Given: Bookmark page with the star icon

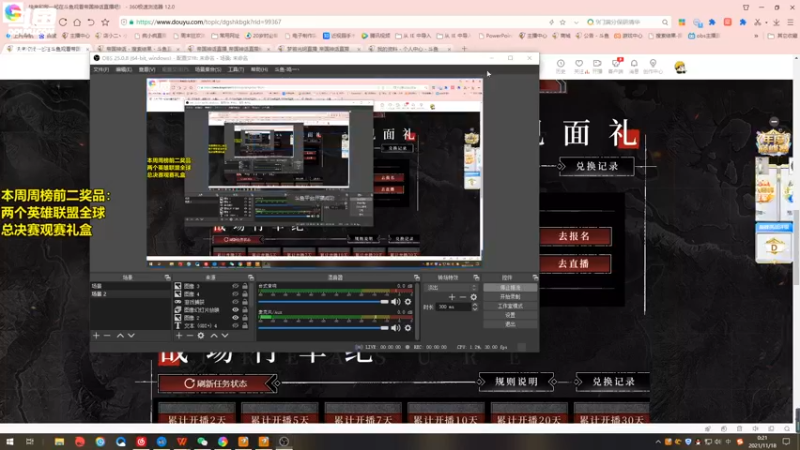Looking at the screenshot, I should pos(105,22).
